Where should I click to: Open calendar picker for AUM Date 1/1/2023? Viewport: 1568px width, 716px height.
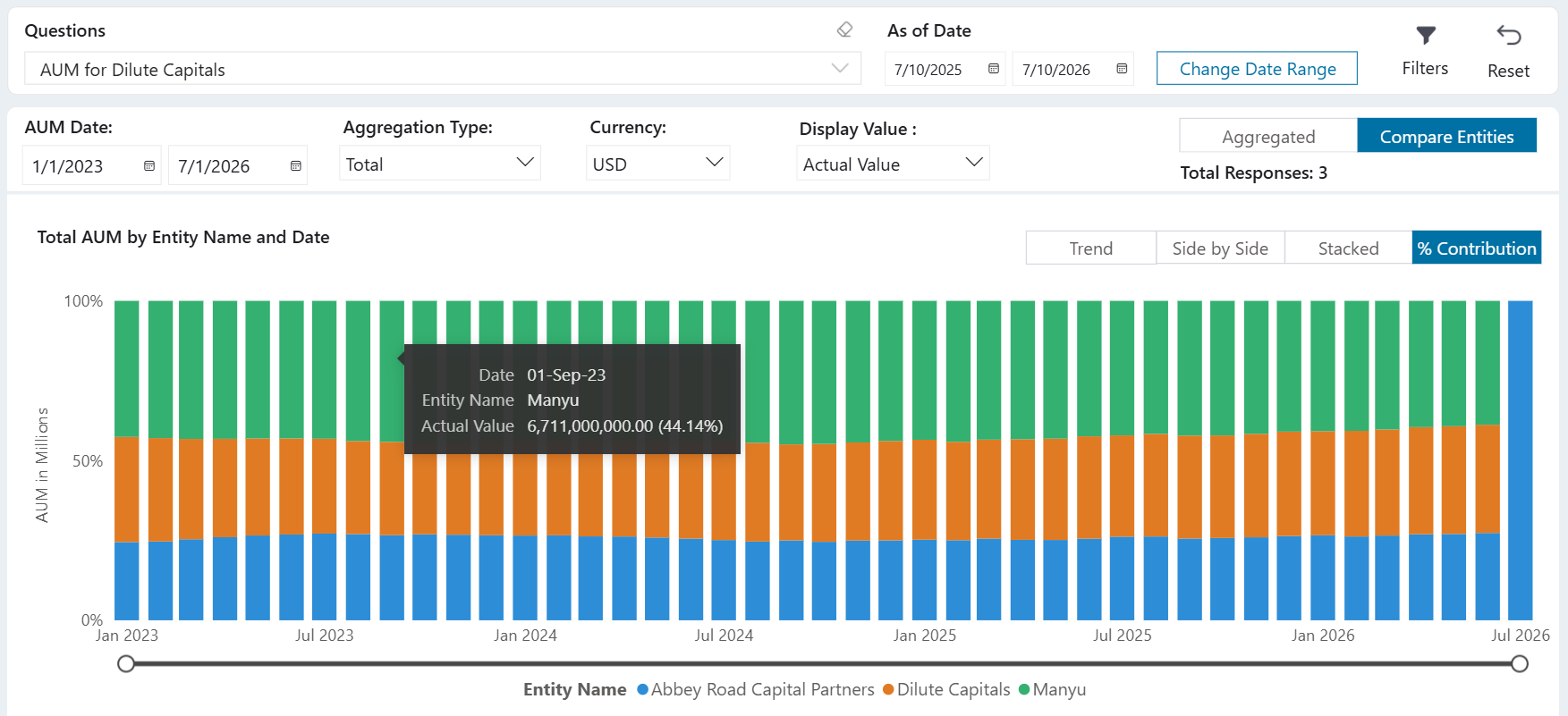[x=149, y=166]
